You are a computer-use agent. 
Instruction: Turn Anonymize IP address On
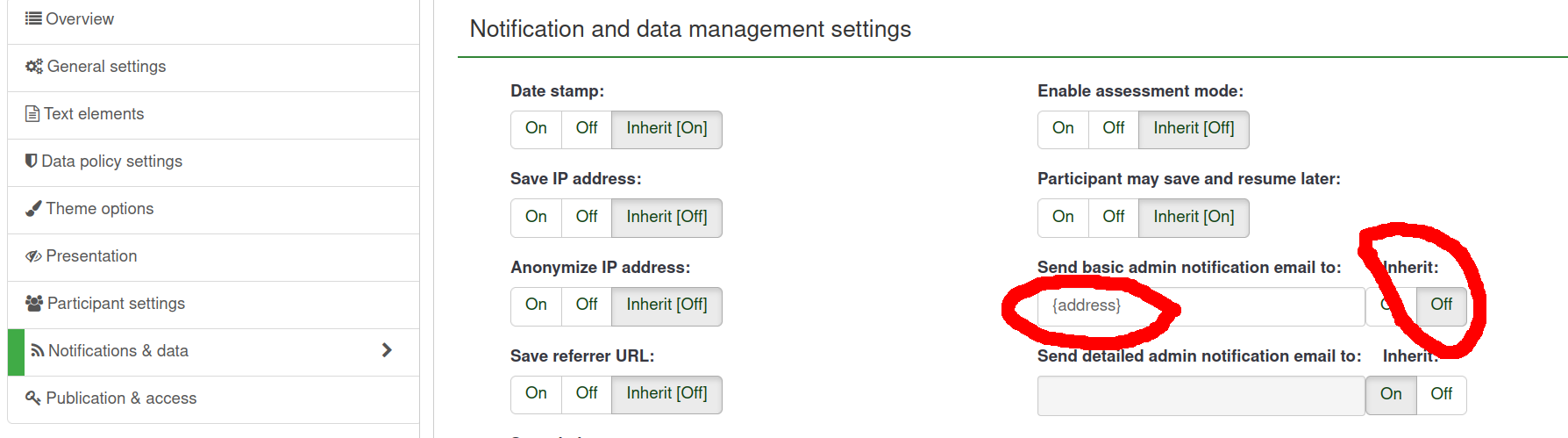coord(536,305)
